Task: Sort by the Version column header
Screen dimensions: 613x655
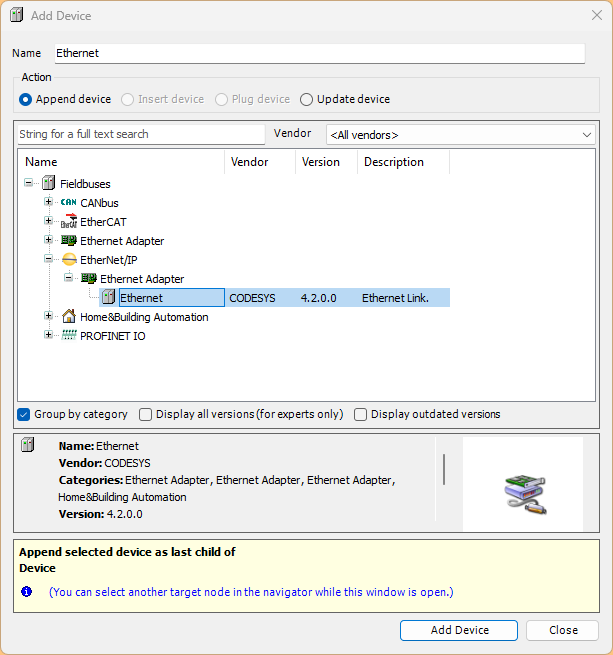Action: pos(327,162)
